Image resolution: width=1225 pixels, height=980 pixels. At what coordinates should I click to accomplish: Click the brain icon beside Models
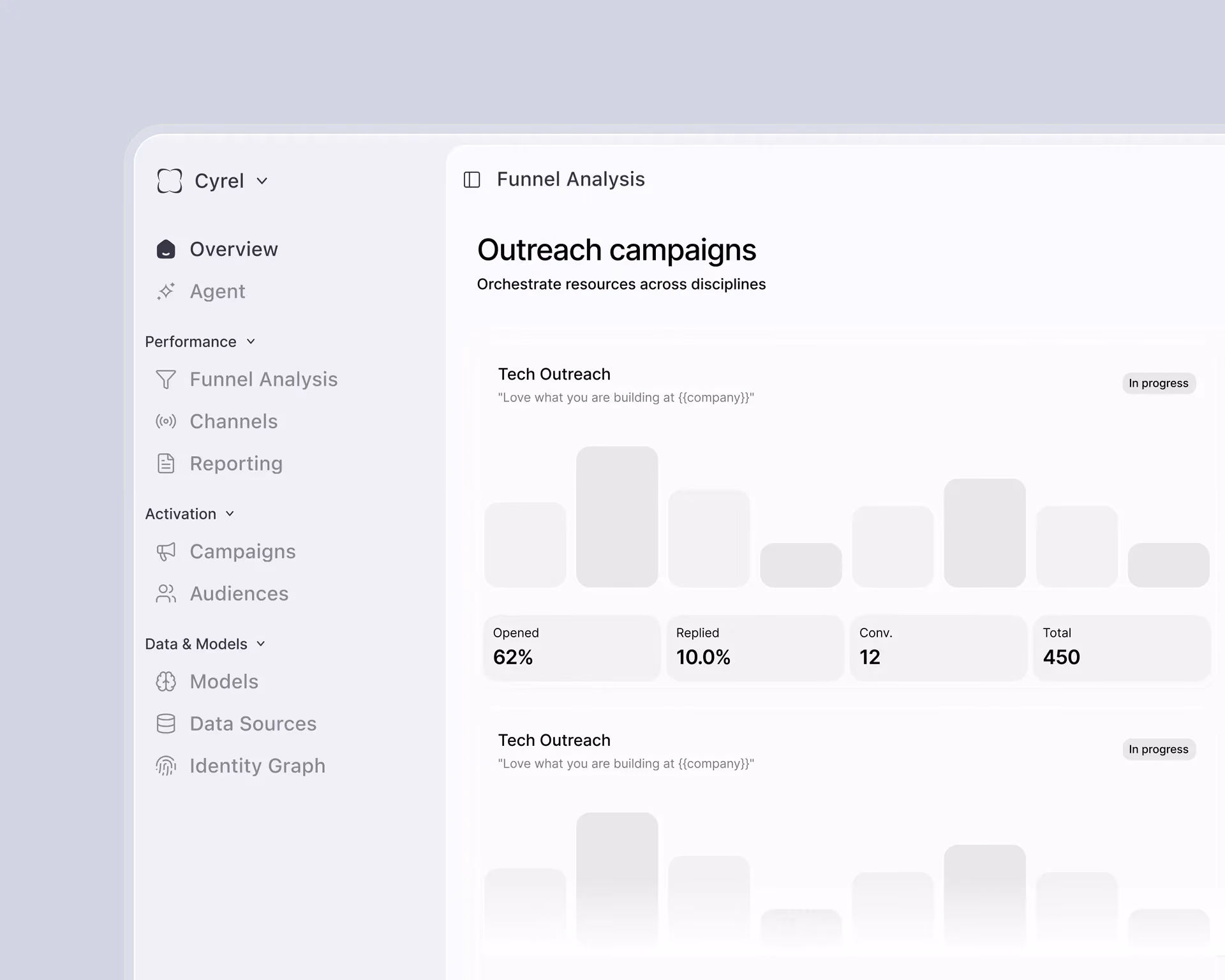tap(166, 681)
